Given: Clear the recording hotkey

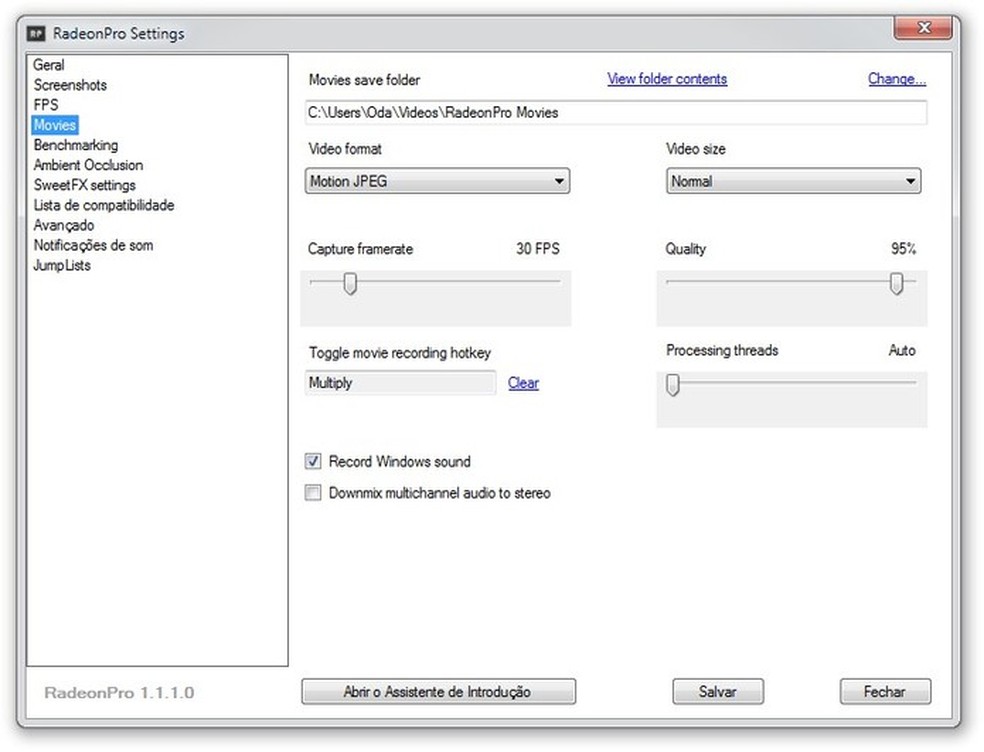Looking at the screenshot, I should (x=523, y=383).
